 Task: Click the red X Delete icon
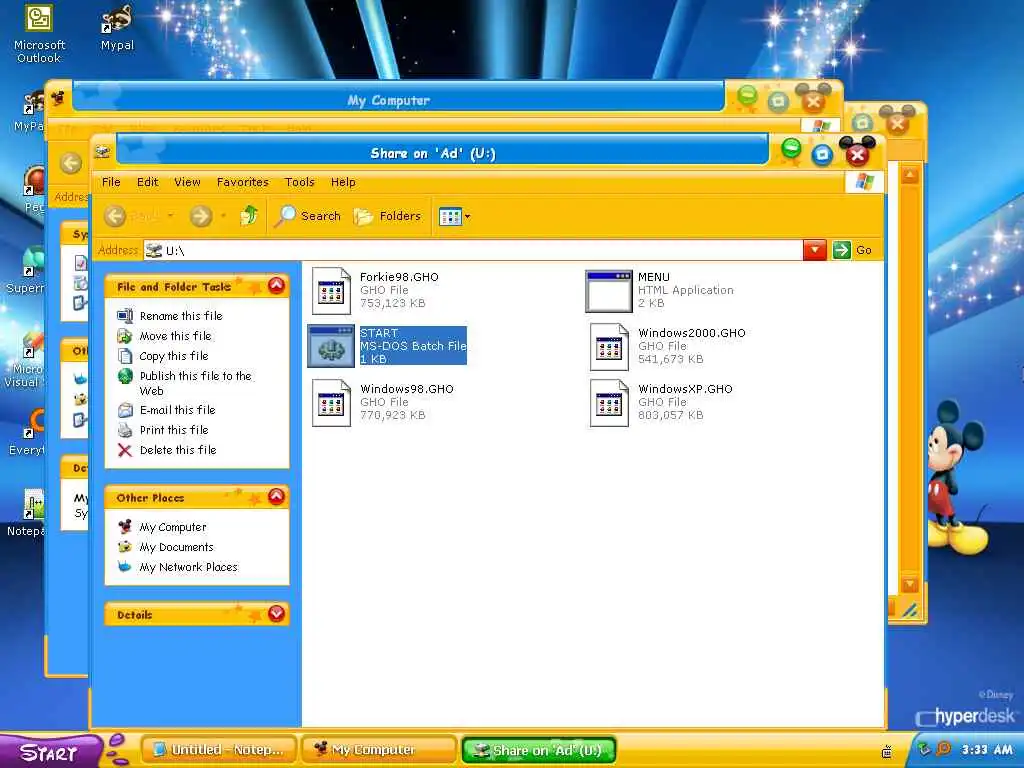click(x=125, y=450)
